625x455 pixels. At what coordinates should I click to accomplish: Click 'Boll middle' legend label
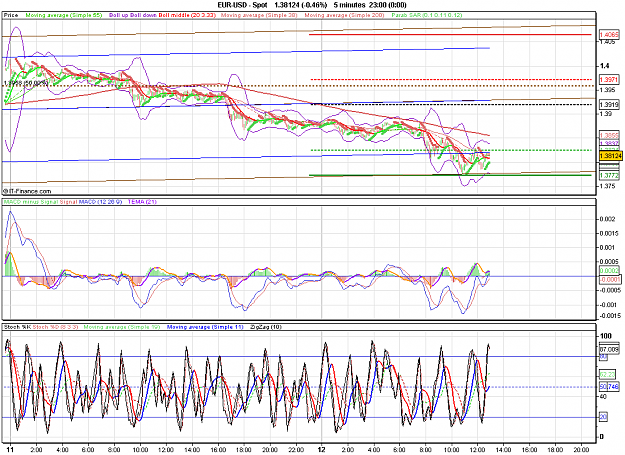(187, 15)
